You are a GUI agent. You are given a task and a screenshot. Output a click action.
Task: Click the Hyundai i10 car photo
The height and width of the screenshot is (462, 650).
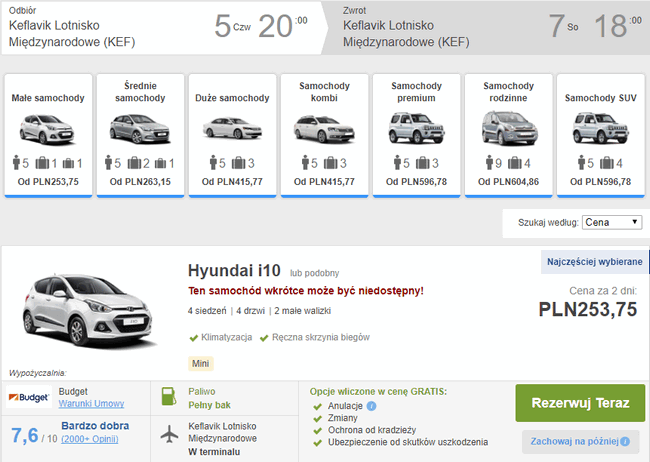pyautogui.click(x=88, y=310)
